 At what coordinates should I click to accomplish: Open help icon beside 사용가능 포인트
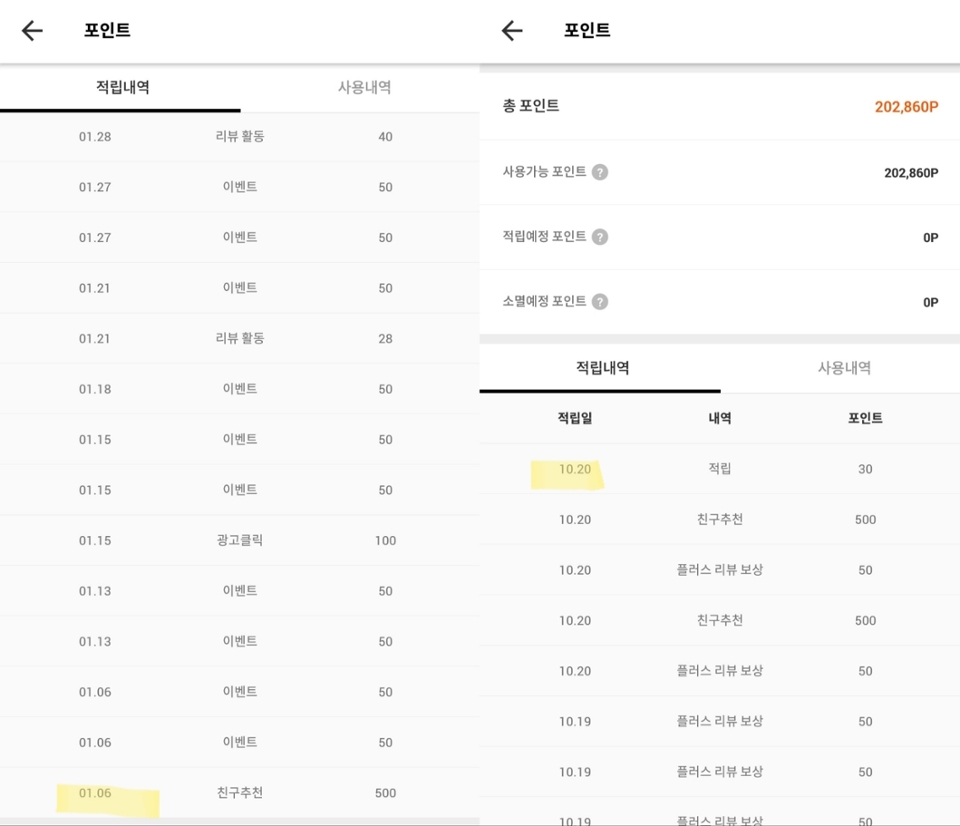(600, 172)
